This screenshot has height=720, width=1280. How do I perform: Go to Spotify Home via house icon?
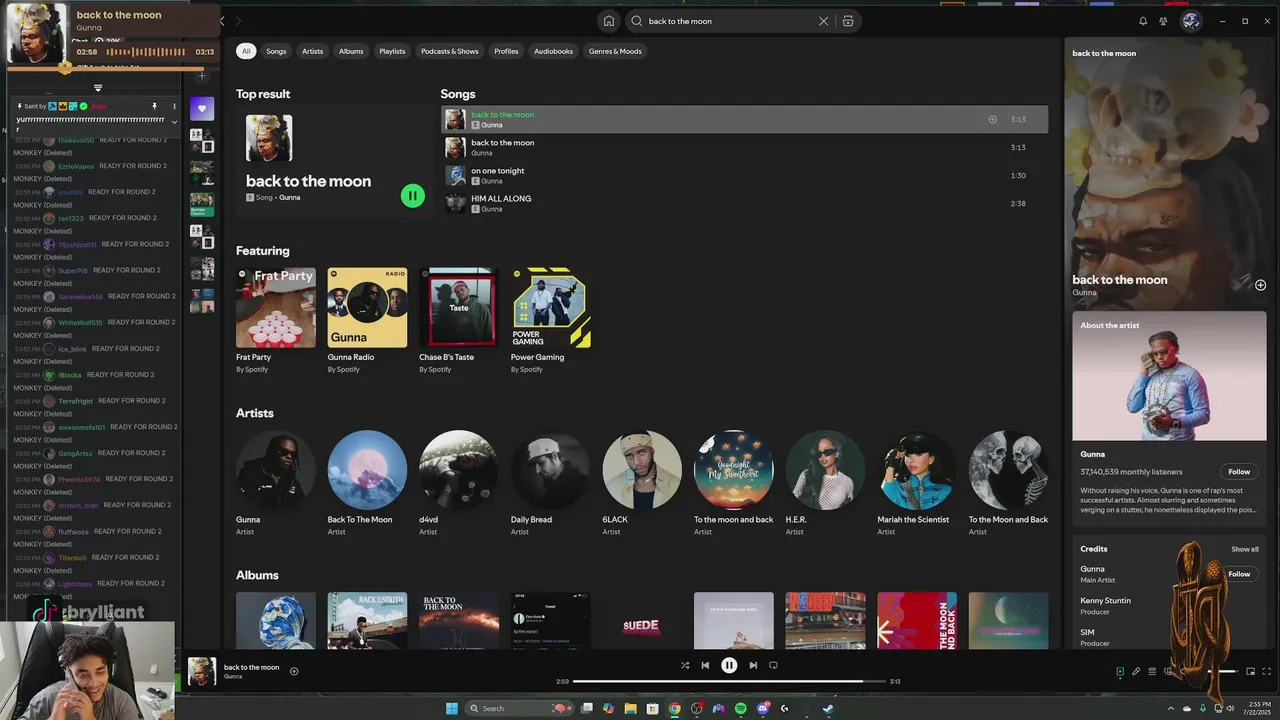608,21
